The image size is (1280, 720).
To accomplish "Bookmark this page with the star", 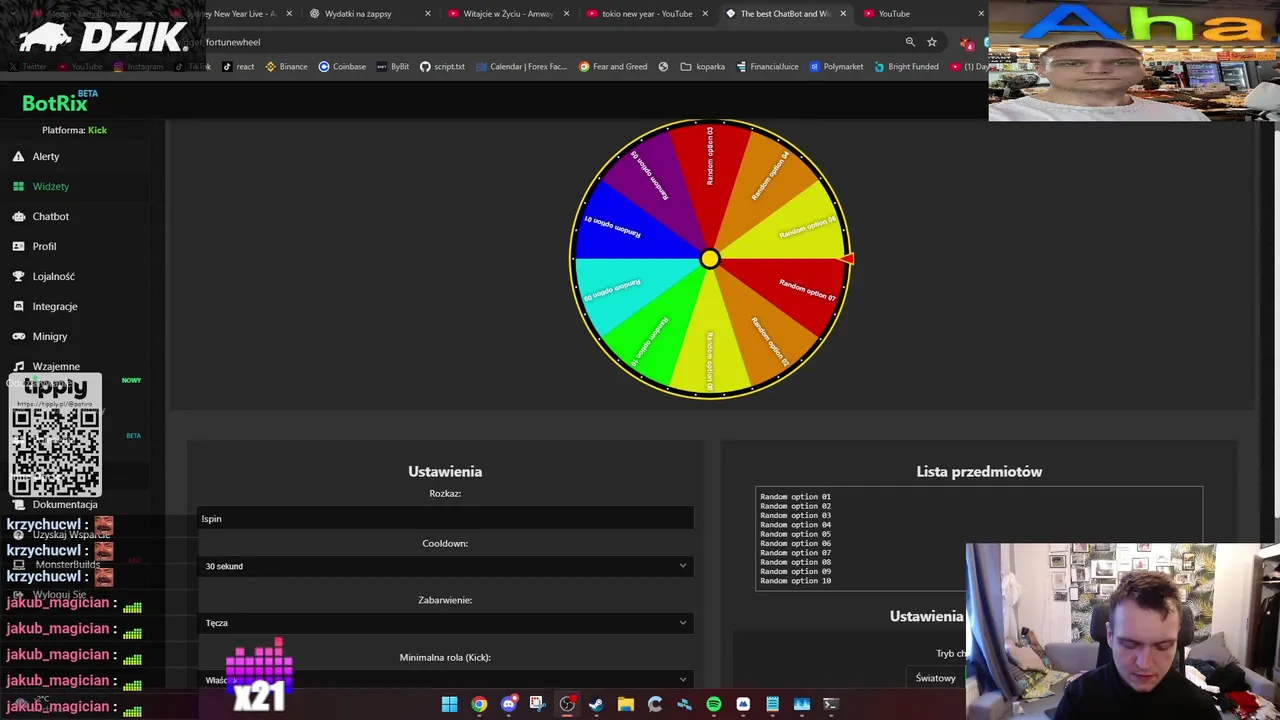I will click(932, 42).
